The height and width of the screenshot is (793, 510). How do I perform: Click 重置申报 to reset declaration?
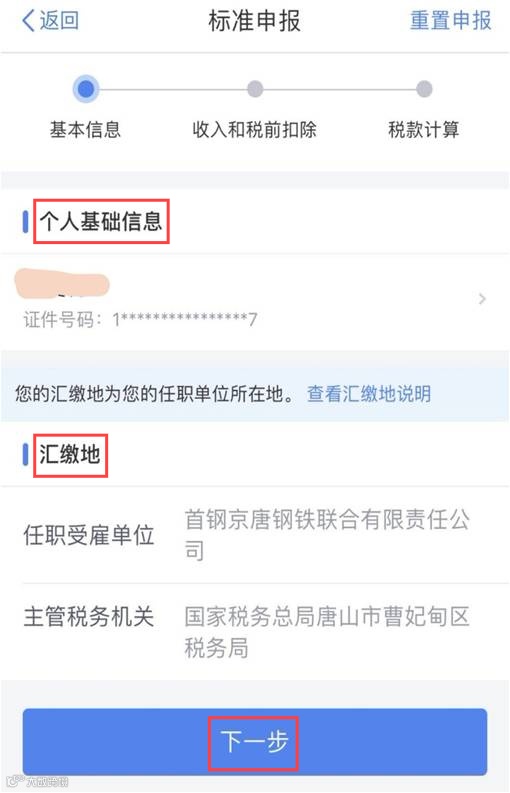point(450,21)
